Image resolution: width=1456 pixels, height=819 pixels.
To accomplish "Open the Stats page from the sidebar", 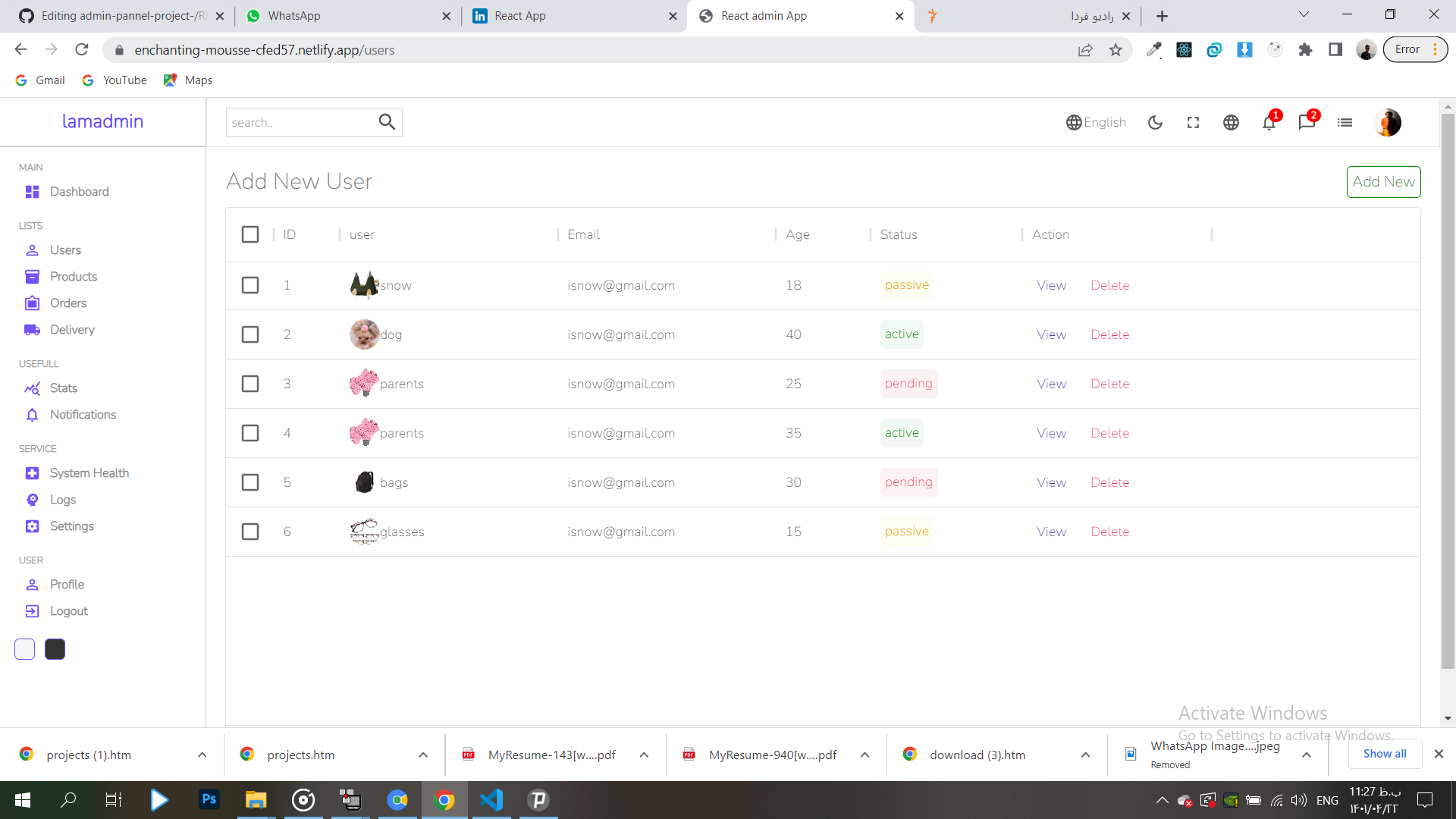I will pos(63,388).
